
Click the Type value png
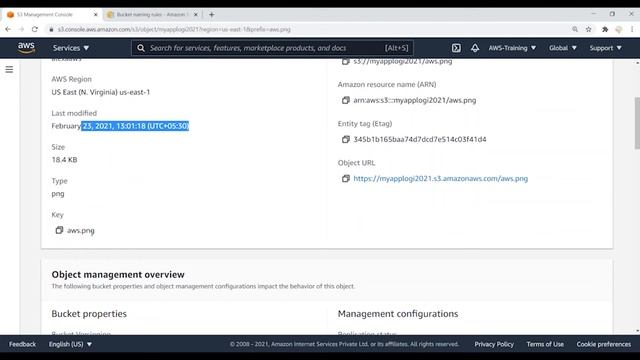point(58,193)
